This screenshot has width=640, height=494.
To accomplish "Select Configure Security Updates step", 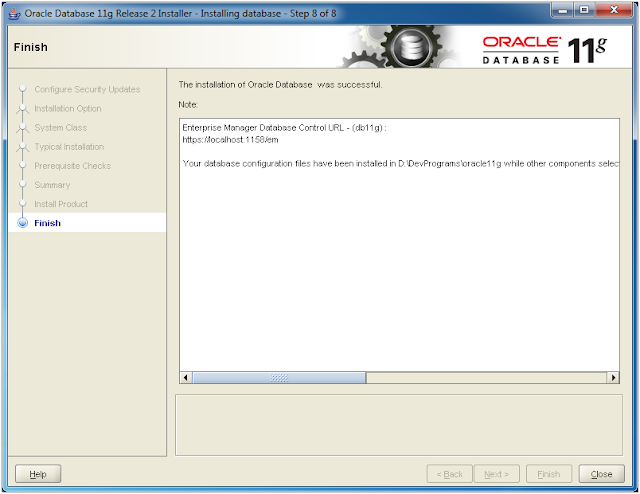I will tap(87, 89).
